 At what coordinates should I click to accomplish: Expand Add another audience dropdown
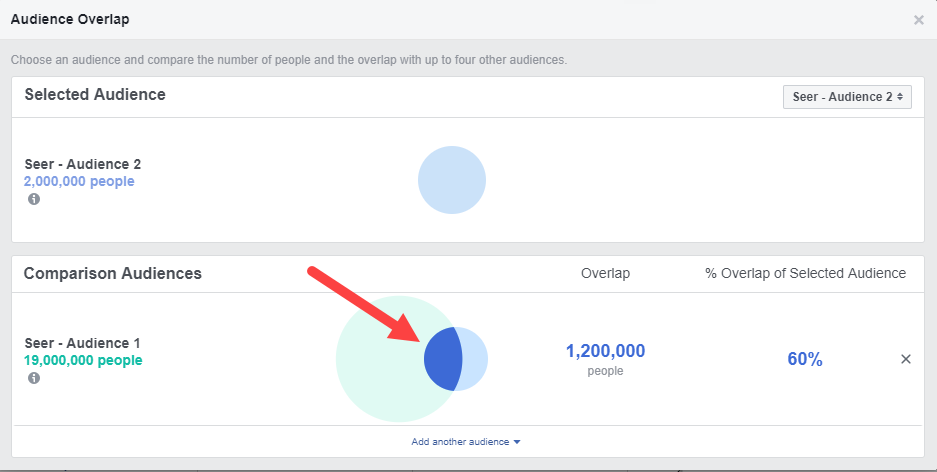click(466, 442)
